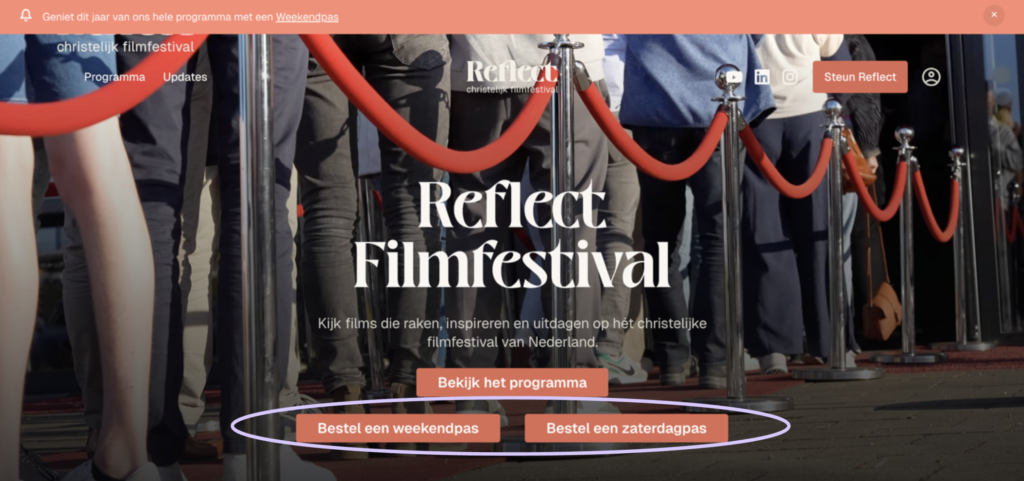Click the Steun Reflect button
Viewport: 1024px width, 481px height.
[x=860, y=77]
